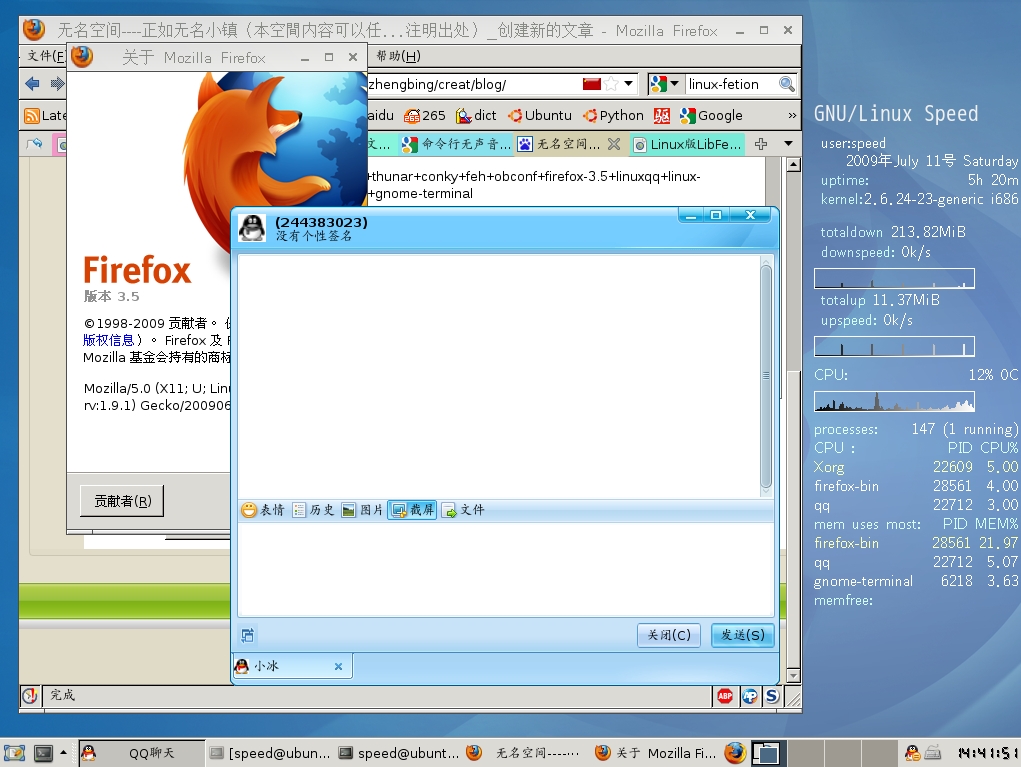Click the S status bar icon
The height and width of the screenshot is (767, 1021).
[772, 697]
